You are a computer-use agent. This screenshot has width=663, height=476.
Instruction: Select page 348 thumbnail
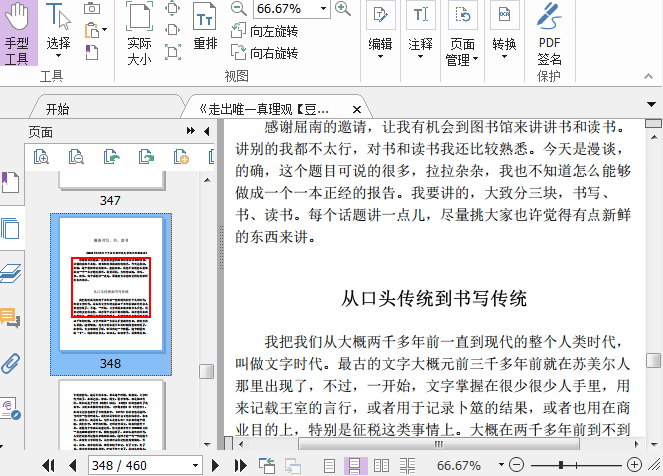click(x=111, y=294)
